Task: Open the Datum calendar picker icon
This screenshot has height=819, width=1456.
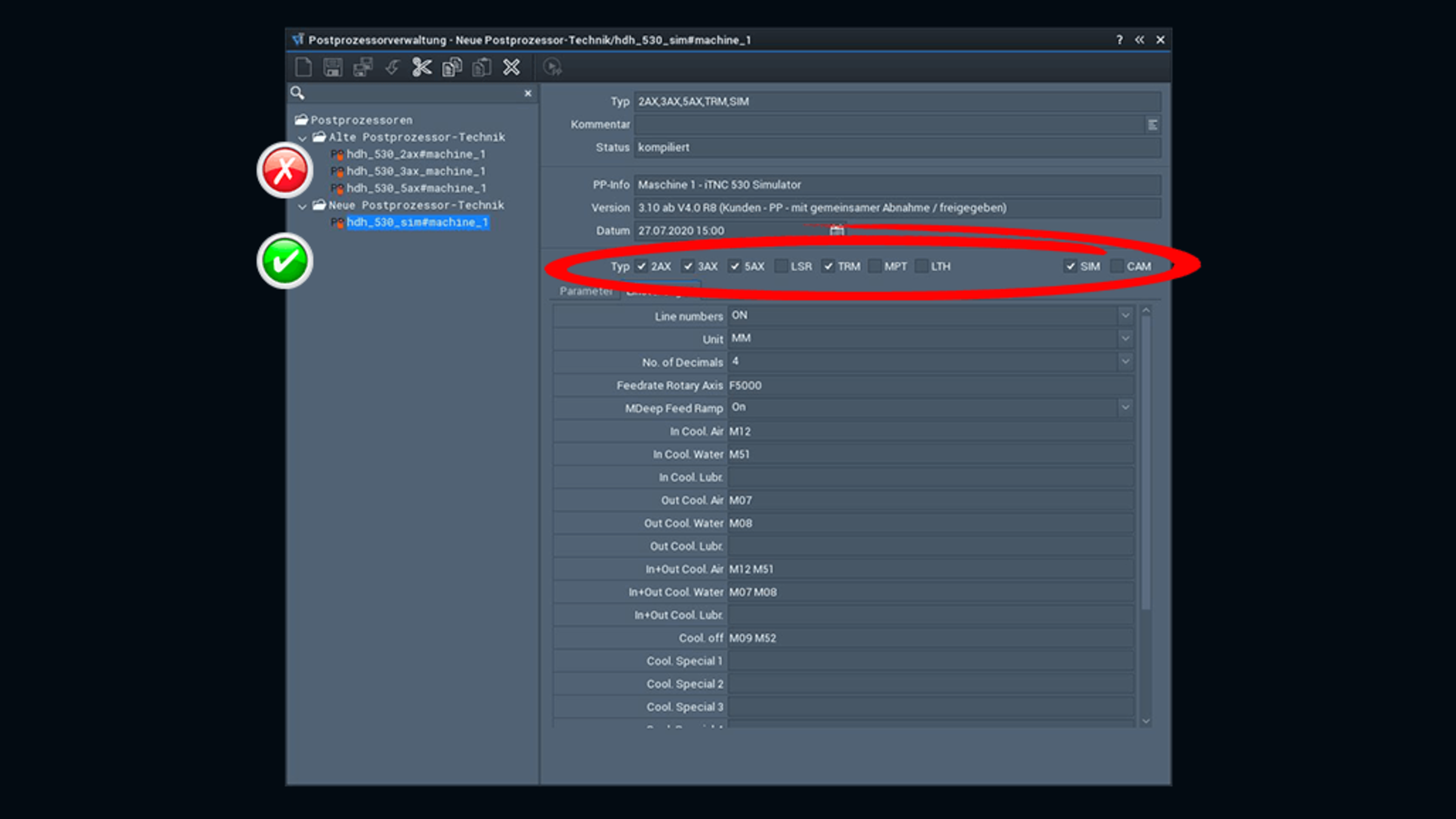Action: click(x=837, y=230)
